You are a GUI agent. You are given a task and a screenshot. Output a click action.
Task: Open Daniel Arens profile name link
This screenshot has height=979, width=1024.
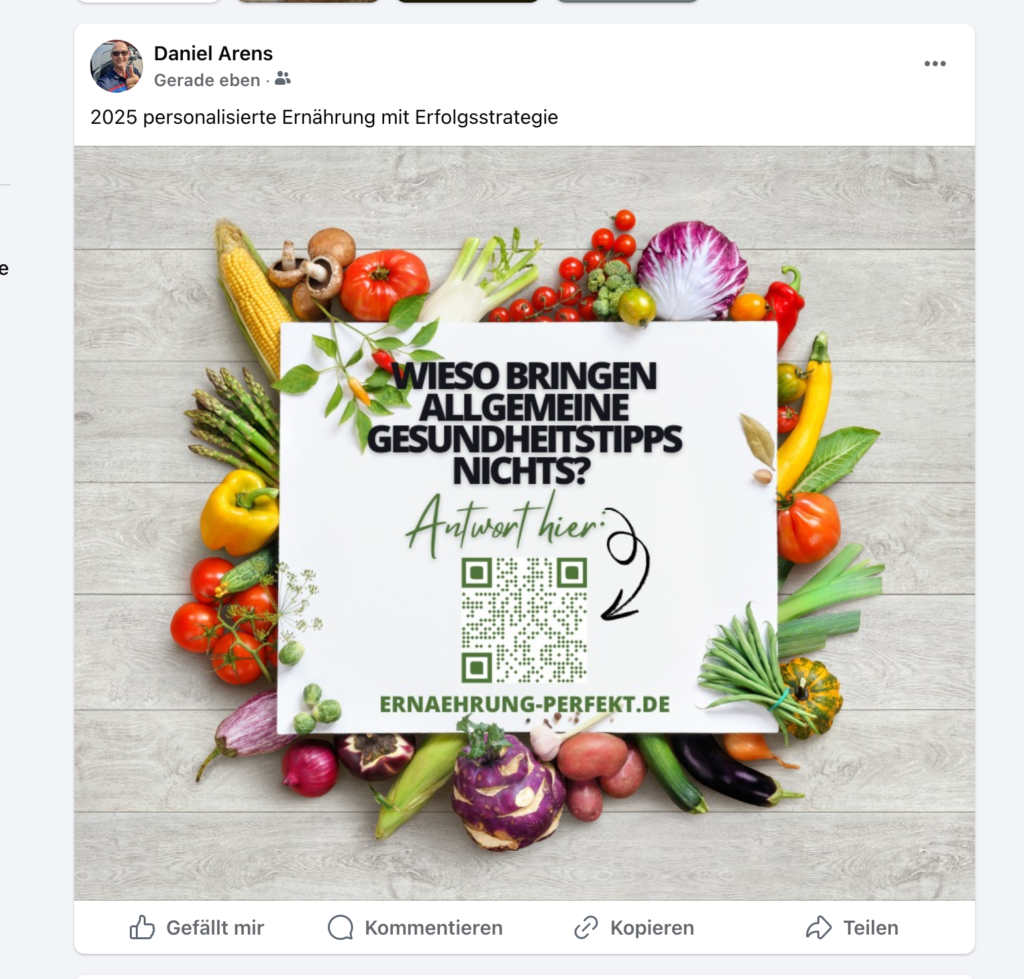click(x=213, y=54)
